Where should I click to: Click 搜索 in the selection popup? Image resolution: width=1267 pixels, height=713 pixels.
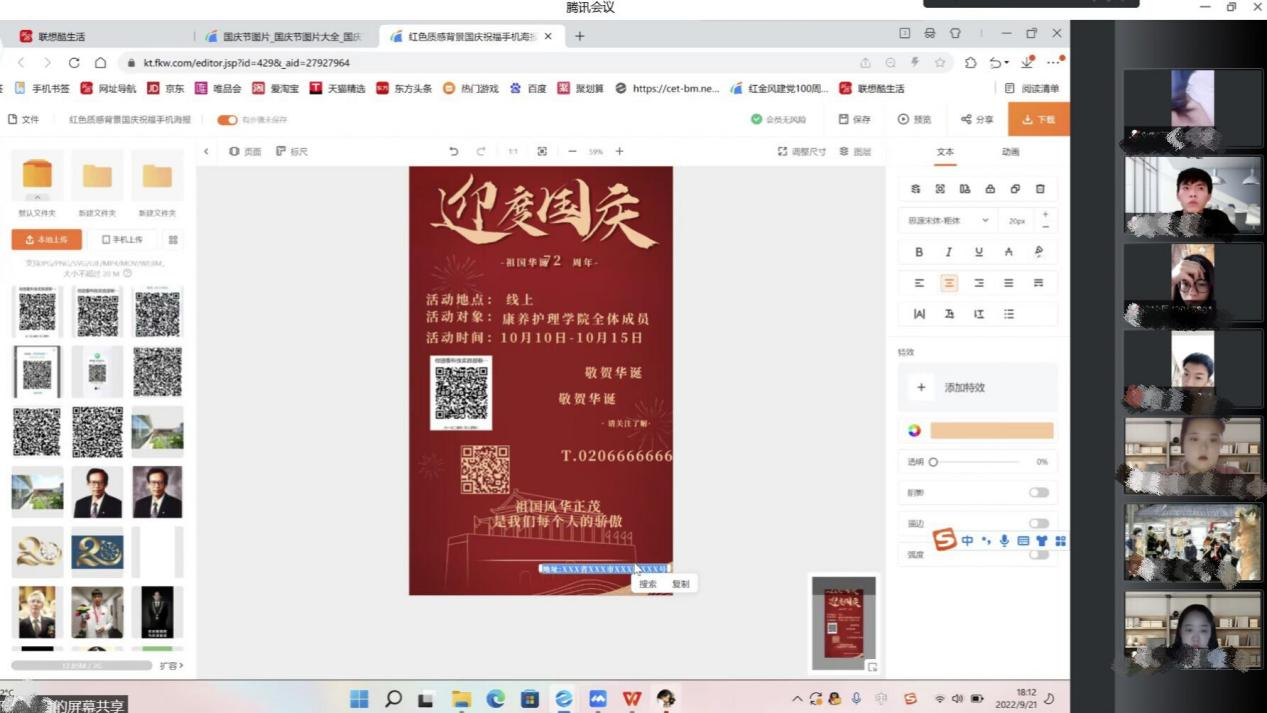tap(648, 584)
